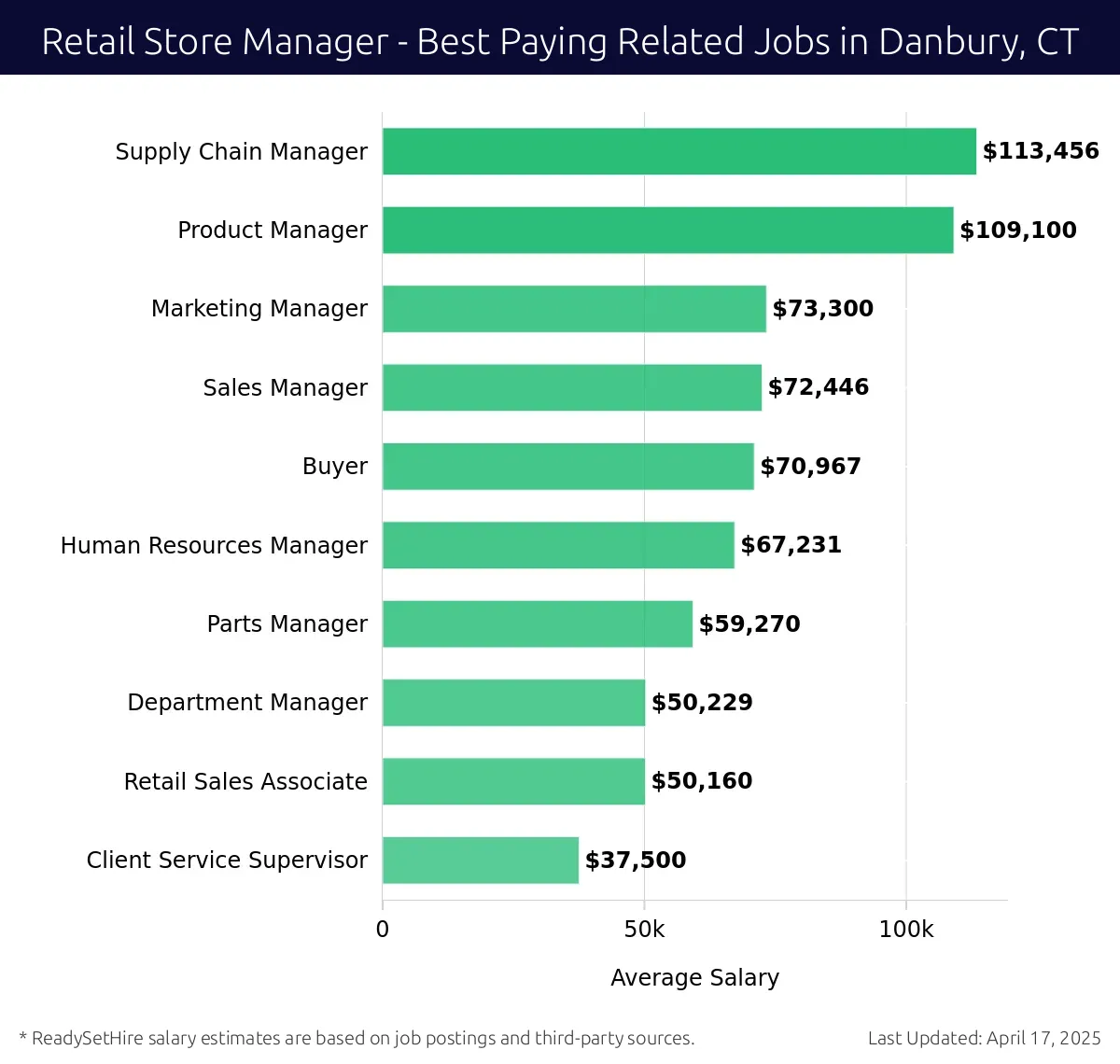Image resolution: width=1120 pixels, height=1064 pixels.
Task: Select the 'Parts Manager' label
Action: pyautogui.click(x=287, y=623)
